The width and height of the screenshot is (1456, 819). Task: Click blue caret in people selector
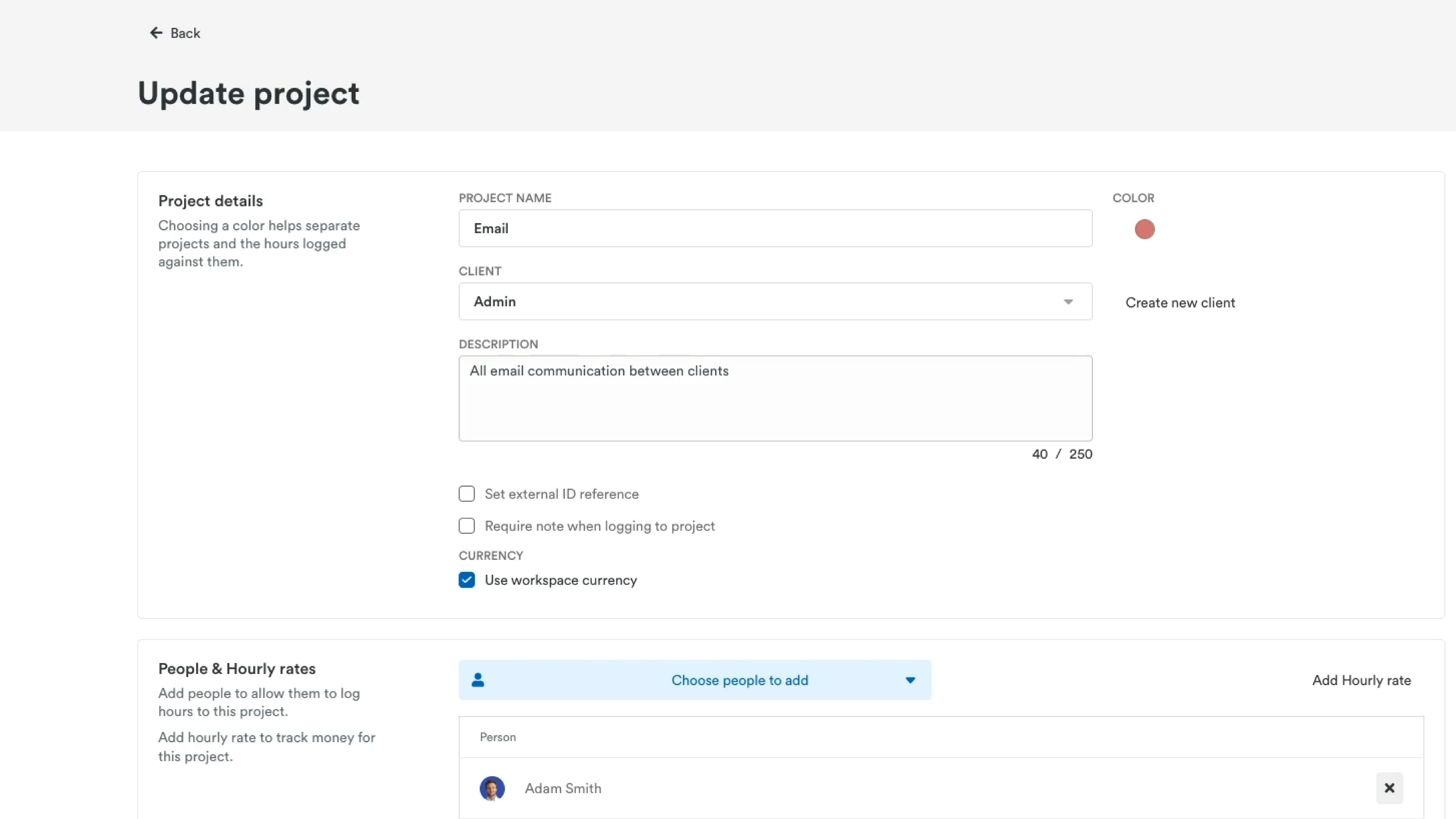(910, 680)
